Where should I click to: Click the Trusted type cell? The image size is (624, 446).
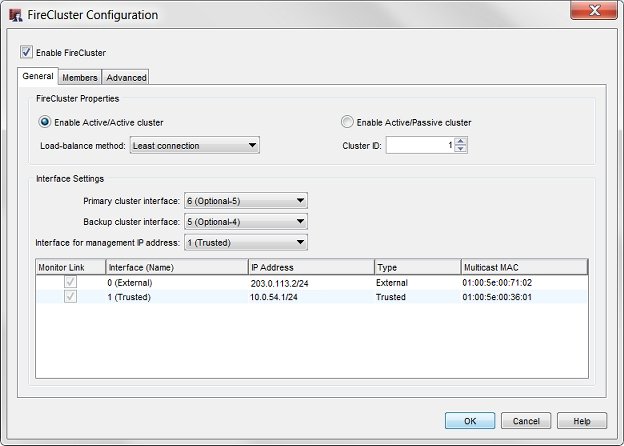pos(391,297)
